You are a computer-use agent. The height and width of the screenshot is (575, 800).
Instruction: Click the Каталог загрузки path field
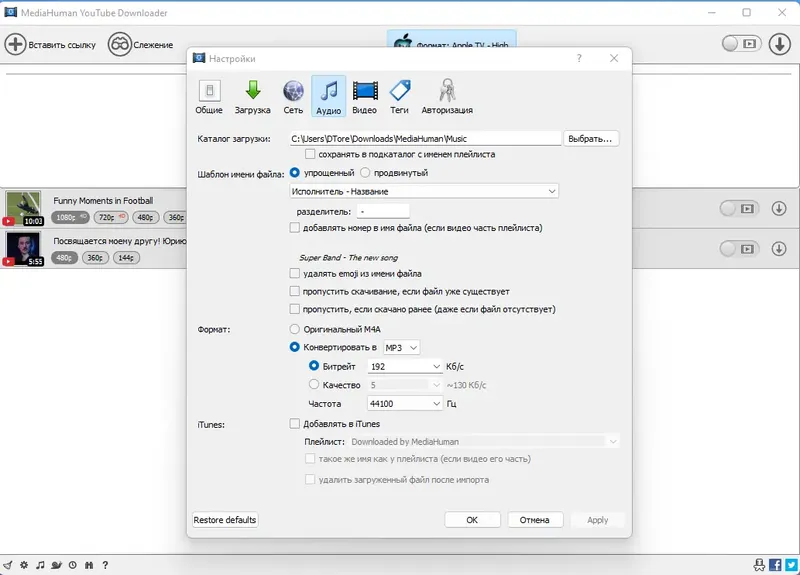tap(425, 139)
